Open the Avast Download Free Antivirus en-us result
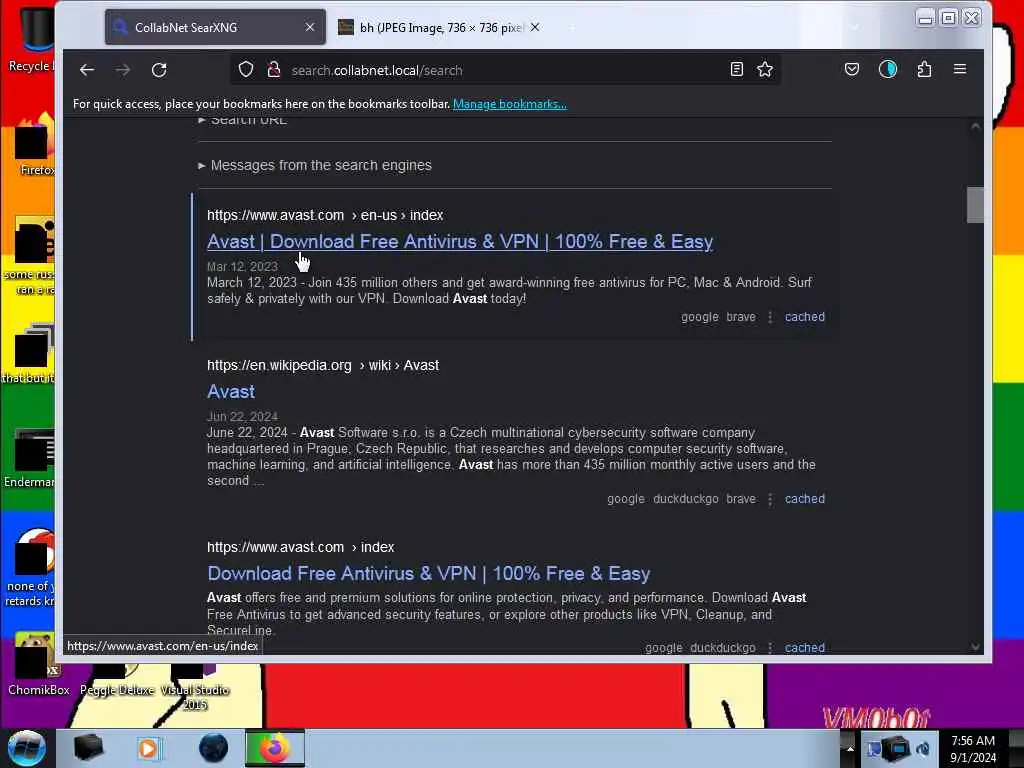 pyautogui.click(x=460, y=242)
